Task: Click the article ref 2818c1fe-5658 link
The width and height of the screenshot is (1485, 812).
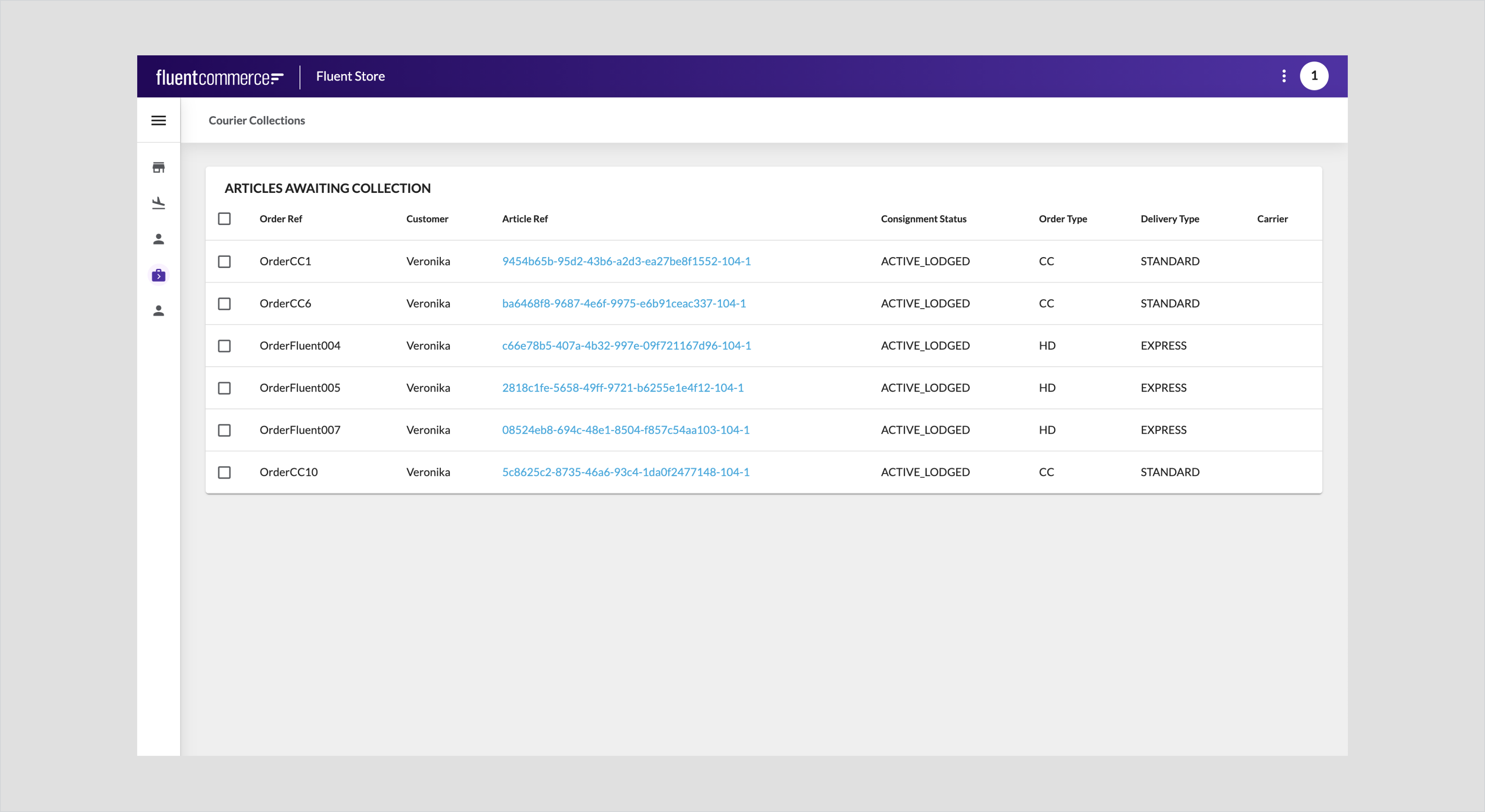Action: tap(623, 388)
